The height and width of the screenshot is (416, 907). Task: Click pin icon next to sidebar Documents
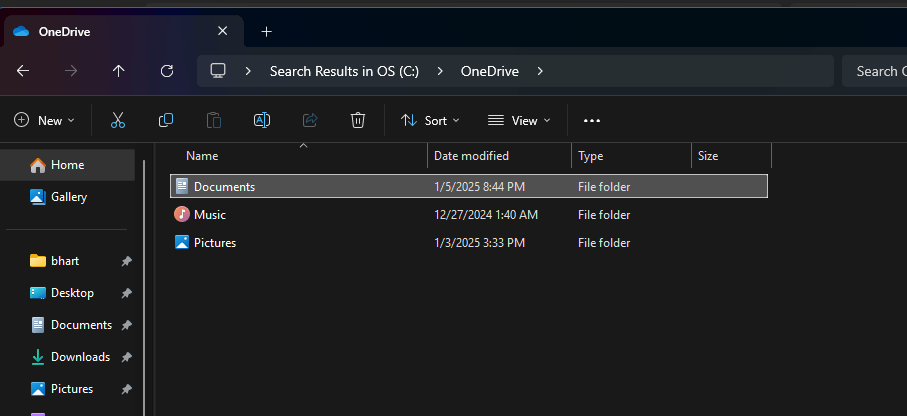click(x=126, y=325)
